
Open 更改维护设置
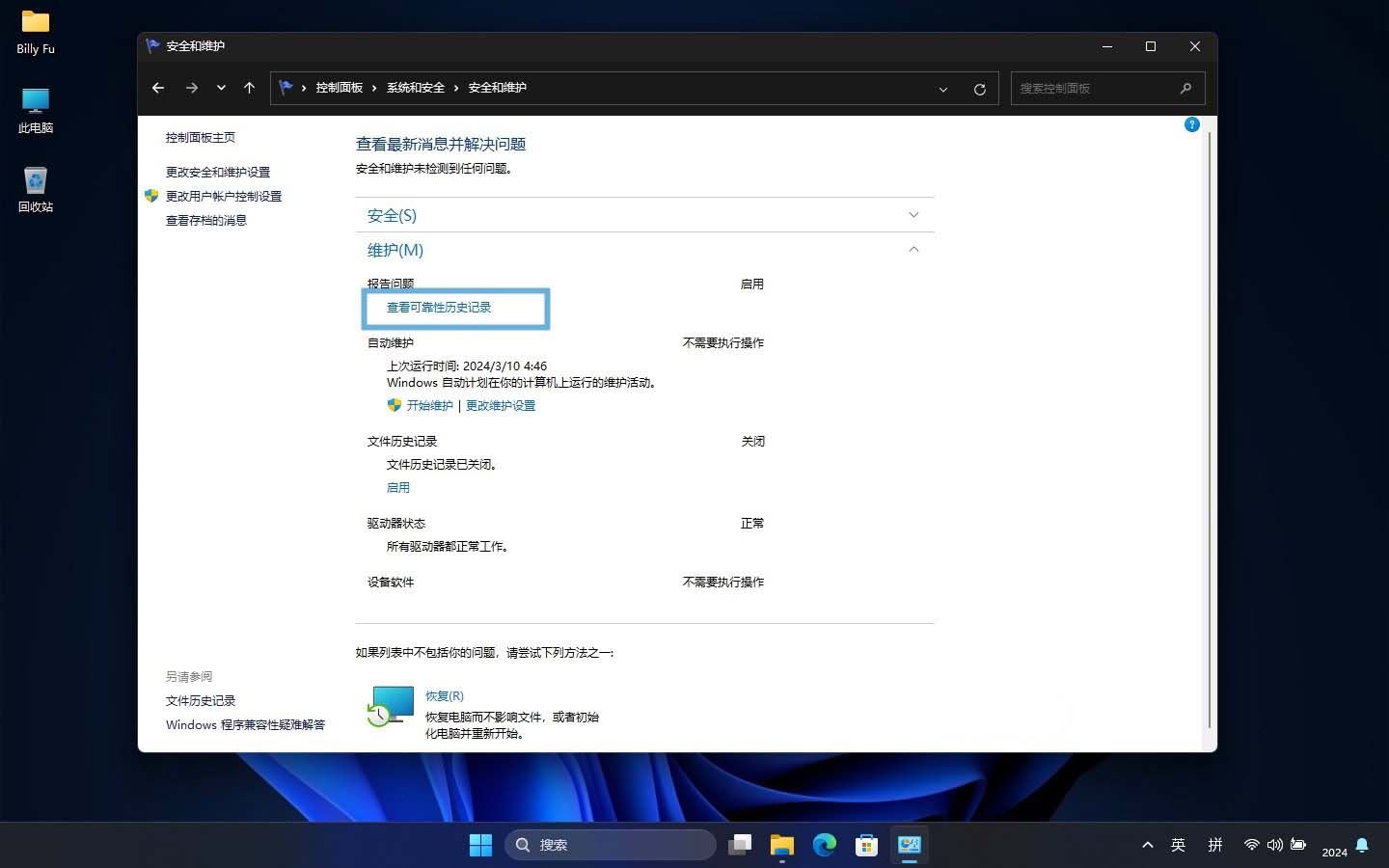501,405
